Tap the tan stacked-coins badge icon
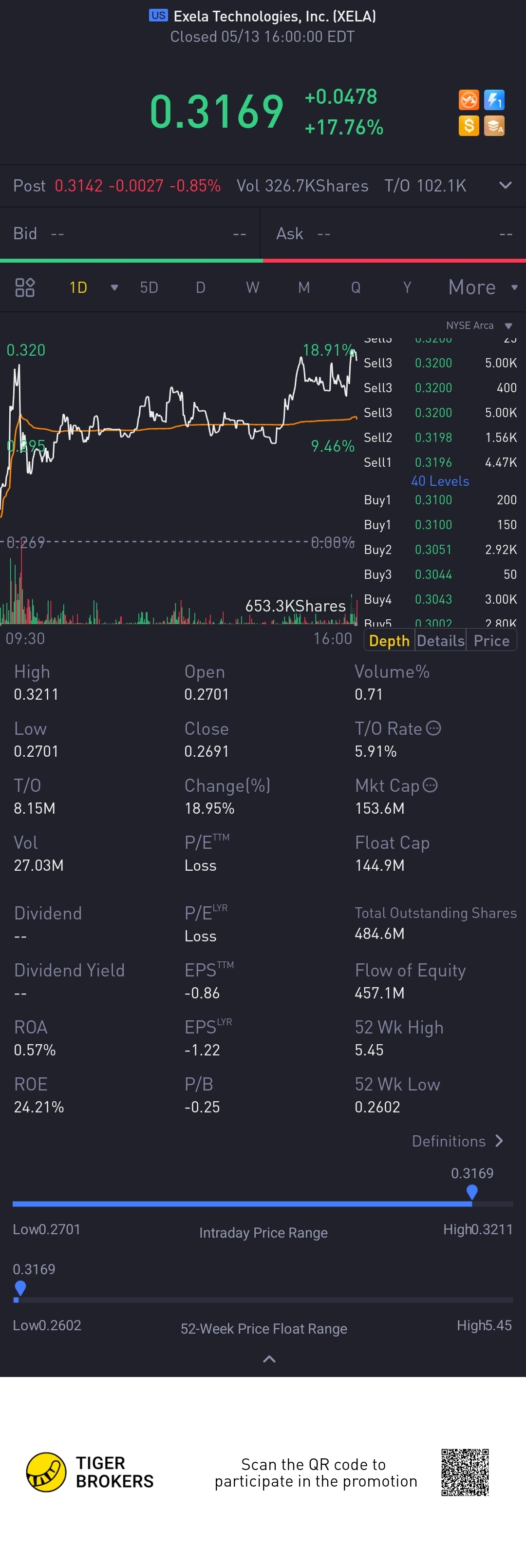 click(494, 126)
